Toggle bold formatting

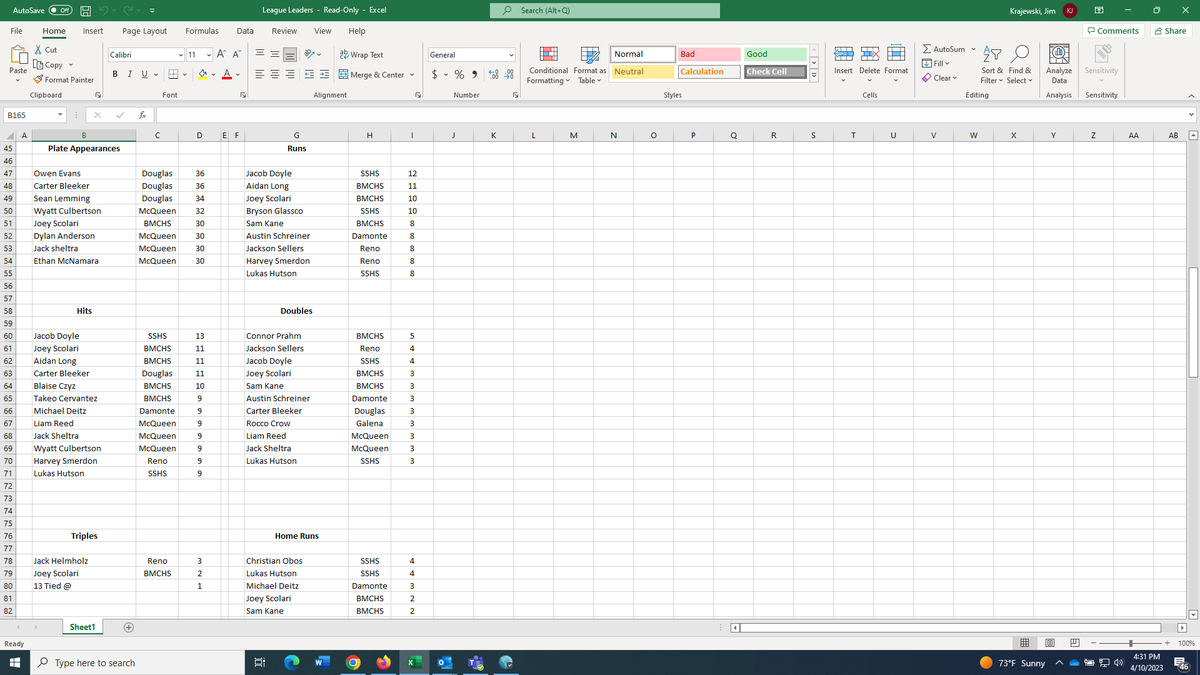pos(115,74)
